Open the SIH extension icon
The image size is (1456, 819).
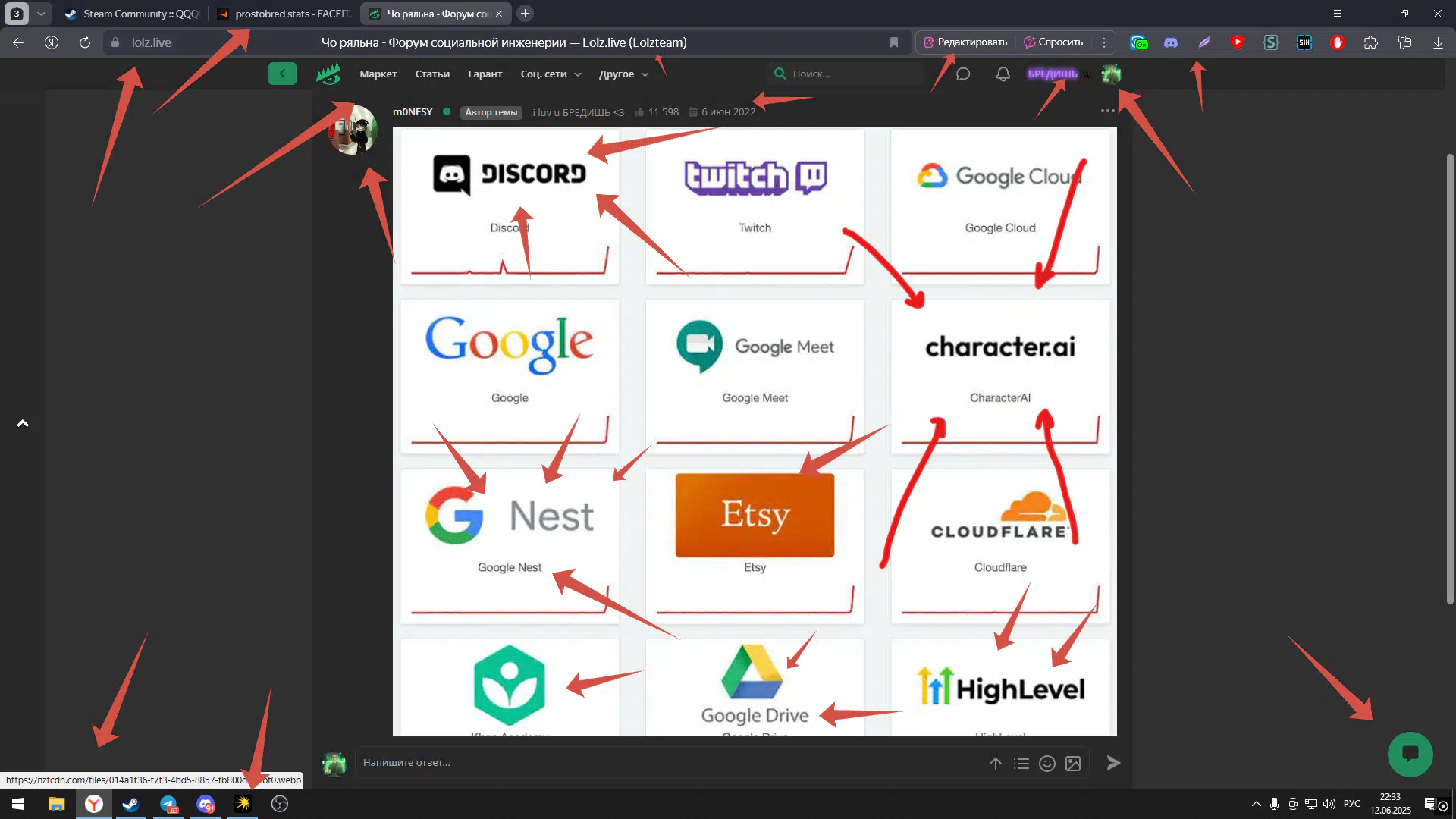[x=1304, y=42]
